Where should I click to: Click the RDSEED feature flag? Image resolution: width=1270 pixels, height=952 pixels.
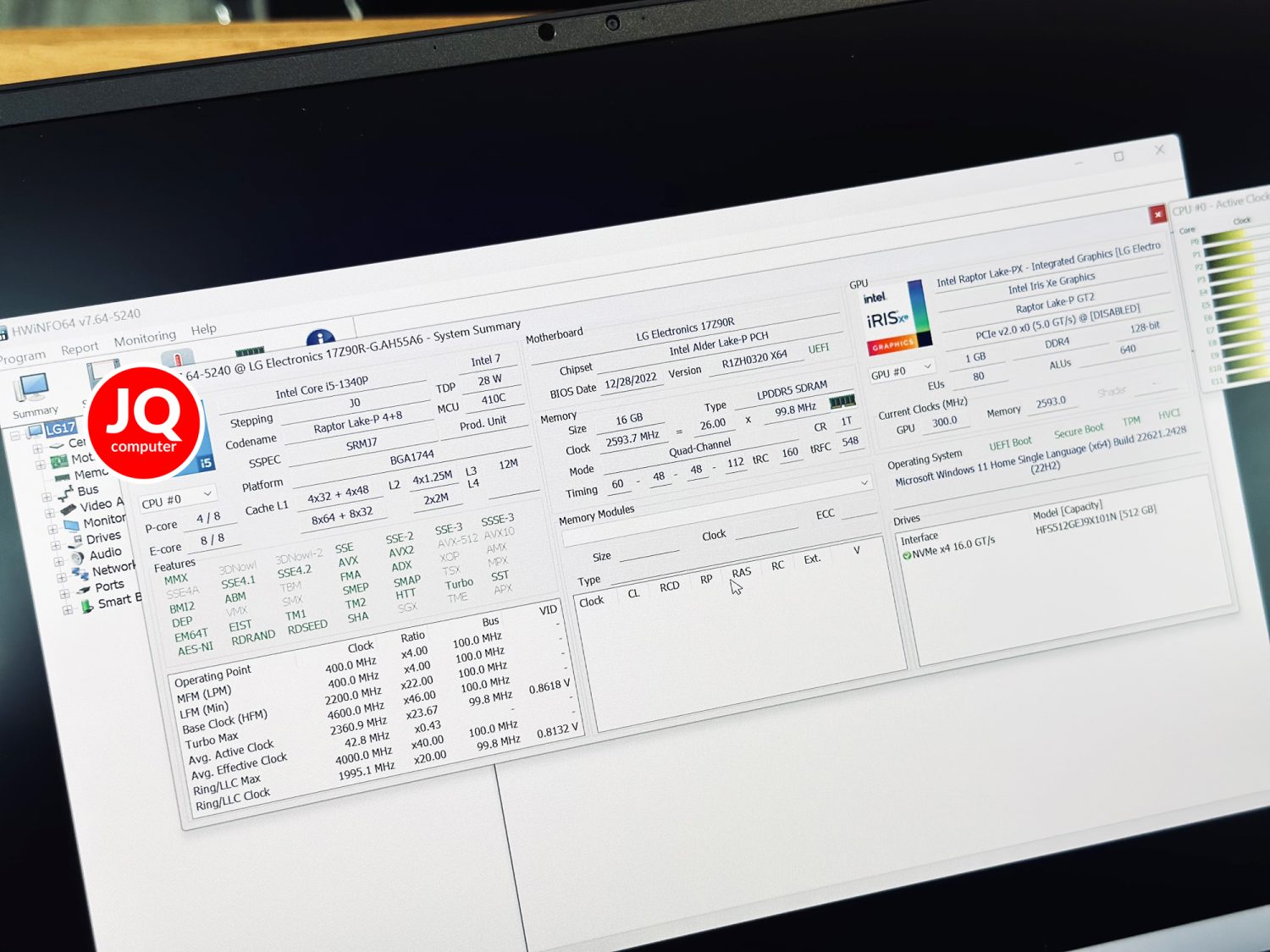tap(307, 627)
